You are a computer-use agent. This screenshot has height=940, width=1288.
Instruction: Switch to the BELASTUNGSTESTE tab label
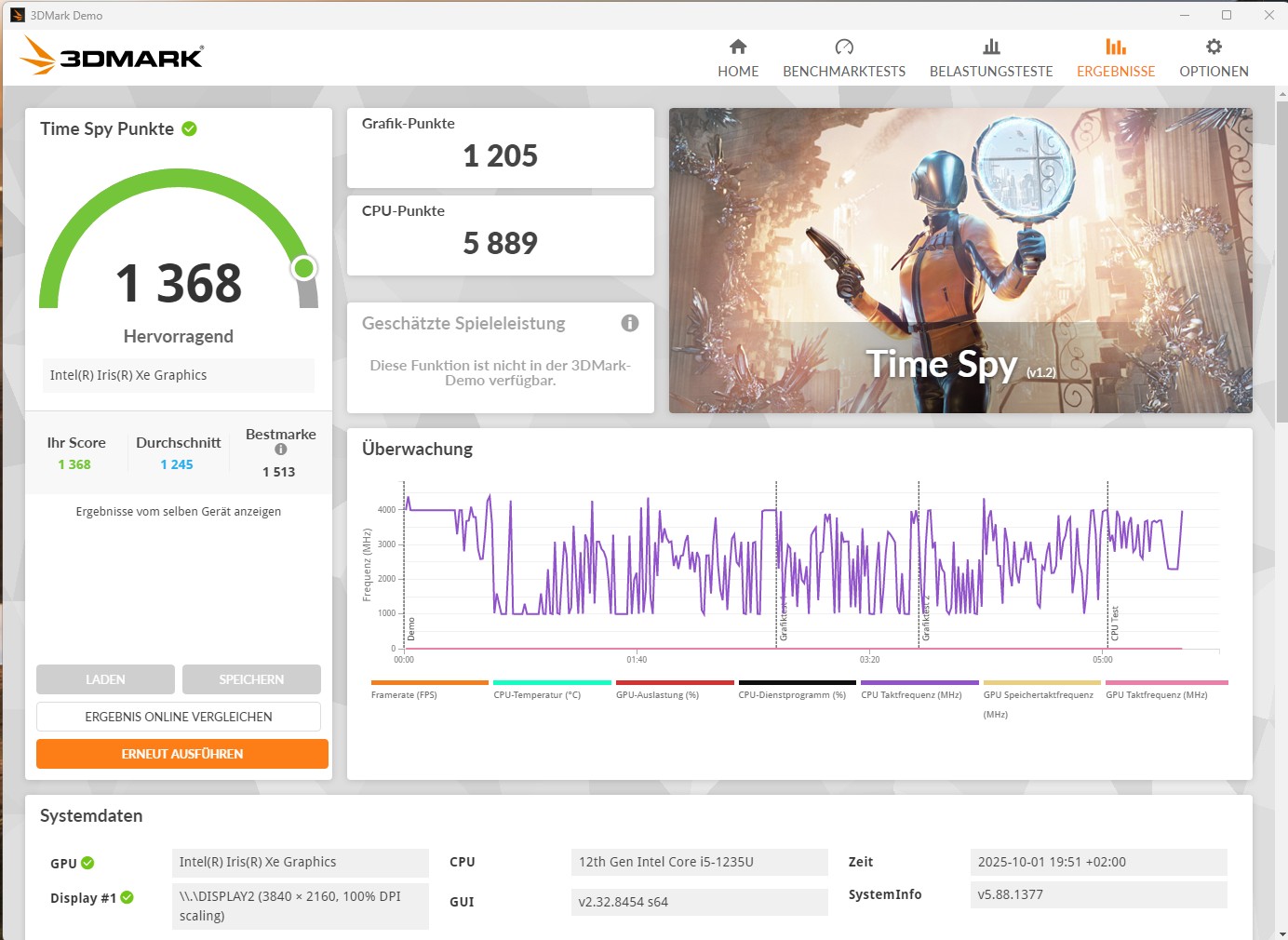[991, 72]
